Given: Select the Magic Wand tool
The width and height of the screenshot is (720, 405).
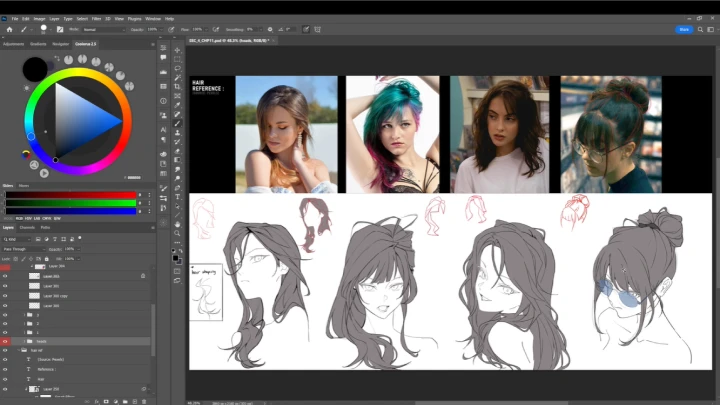Looking at the screenshot, I should point(177,78).
